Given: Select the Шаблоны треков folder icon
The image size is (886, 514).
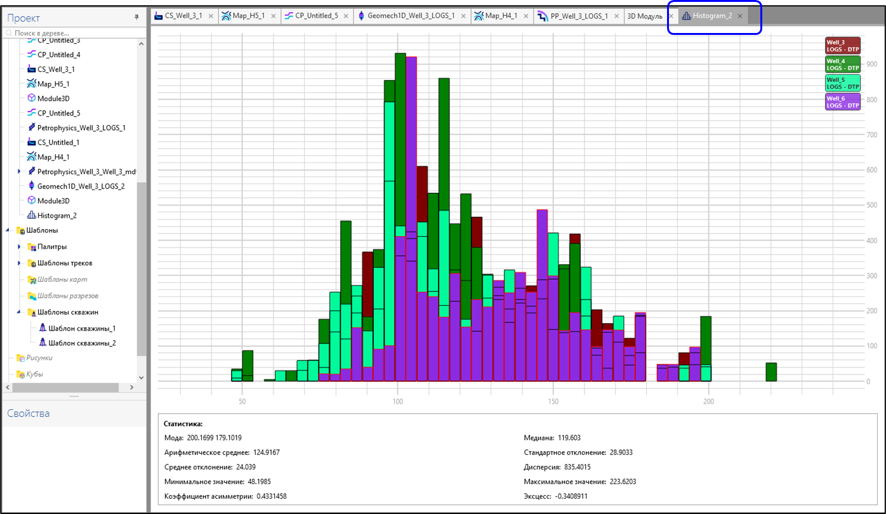Looking at the screenshot, I should pos(32,263).
